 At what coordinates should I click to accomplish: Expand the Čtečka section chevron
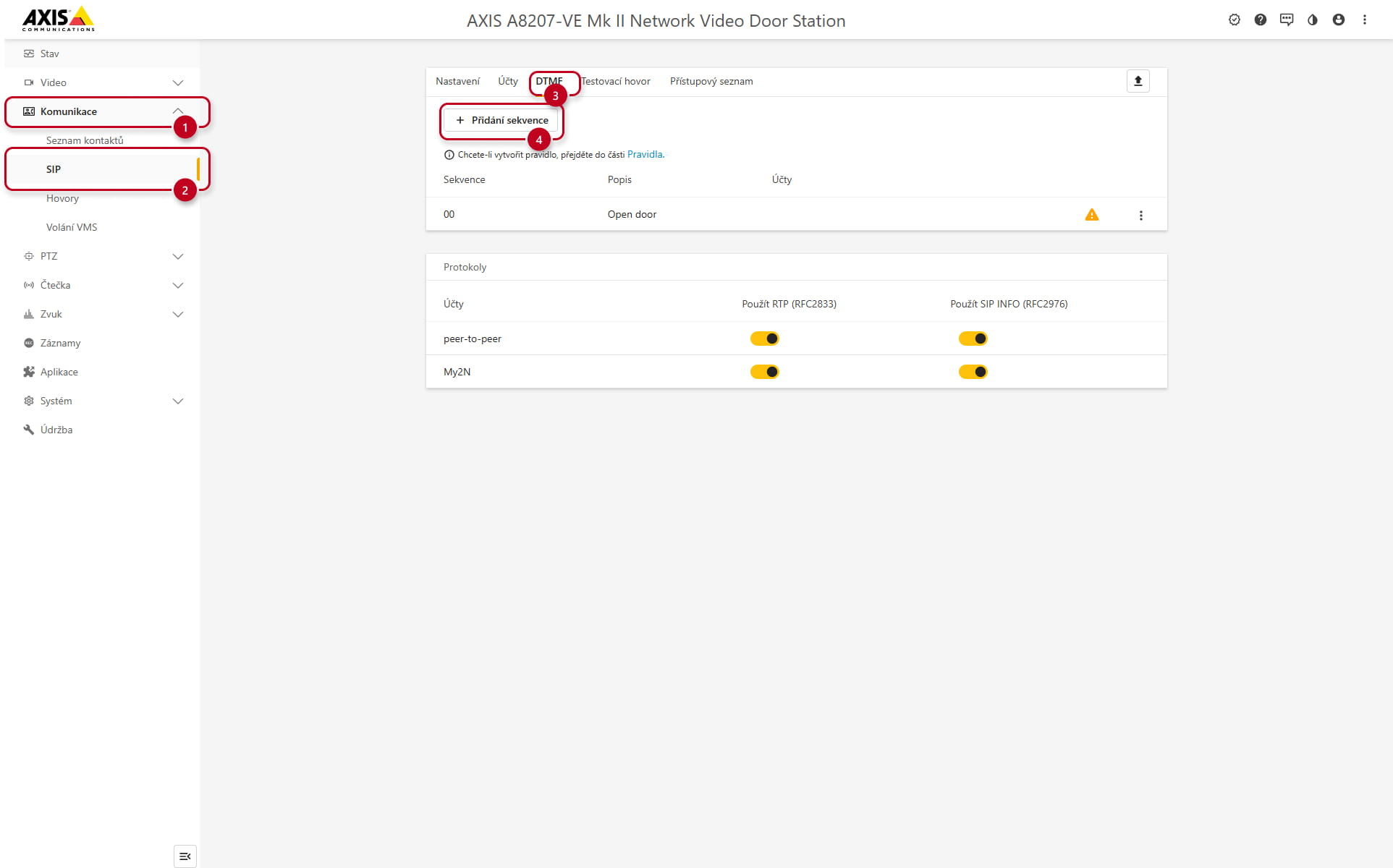click(x=178, y=285)
